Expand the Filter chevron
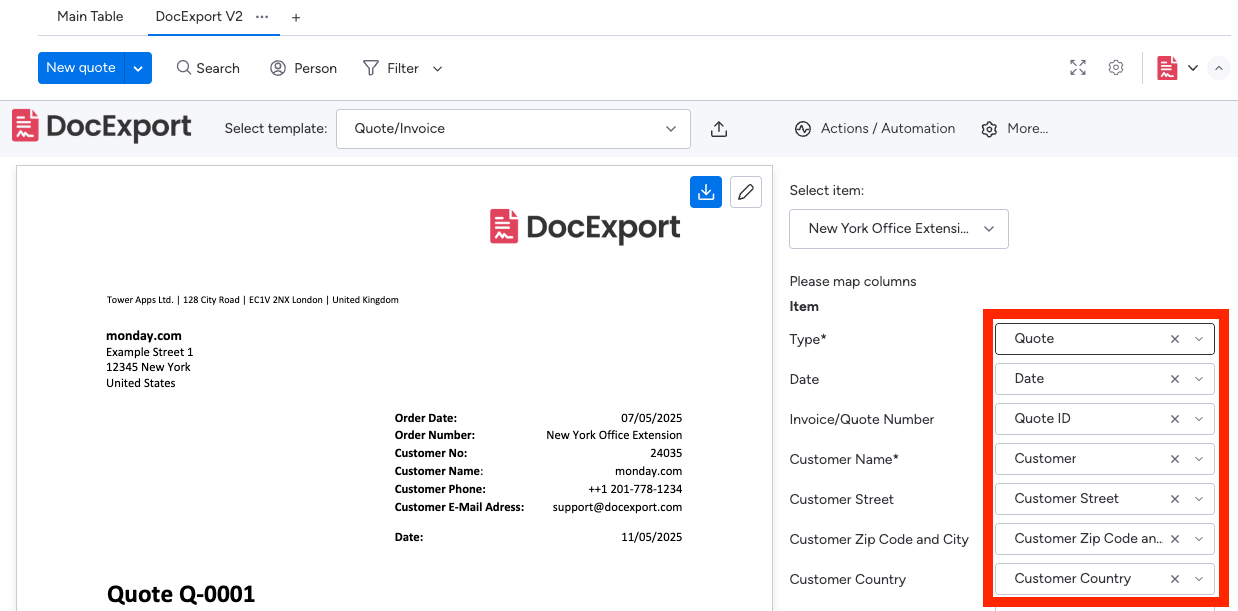Viewport: 1238px width, 611px height. click(x=437, y=69)
